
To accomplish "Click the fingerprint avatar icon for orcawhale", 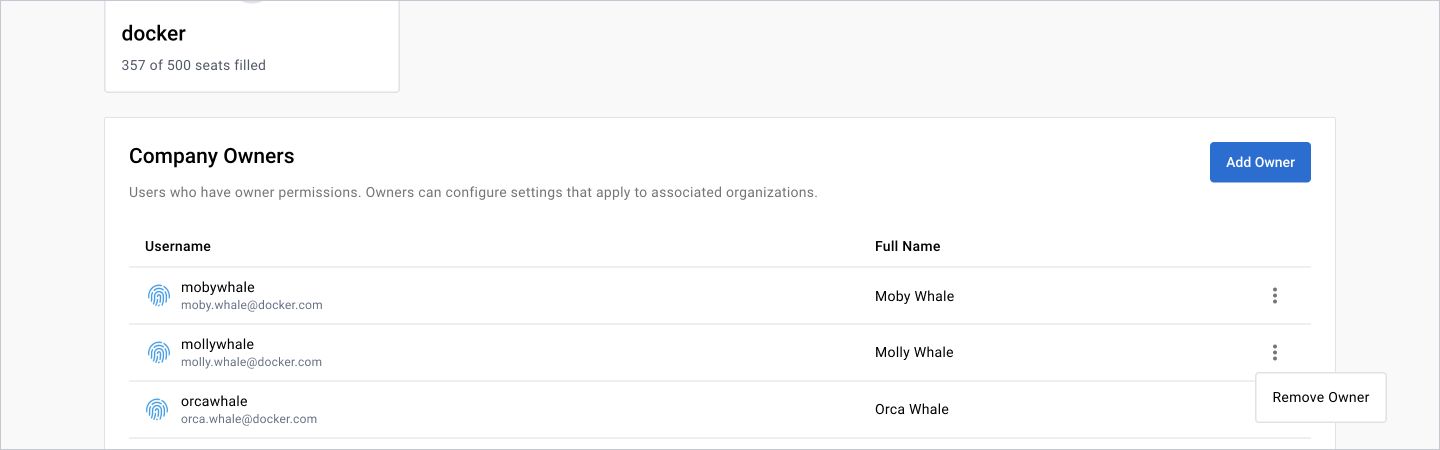I will [x=158, y=409].
